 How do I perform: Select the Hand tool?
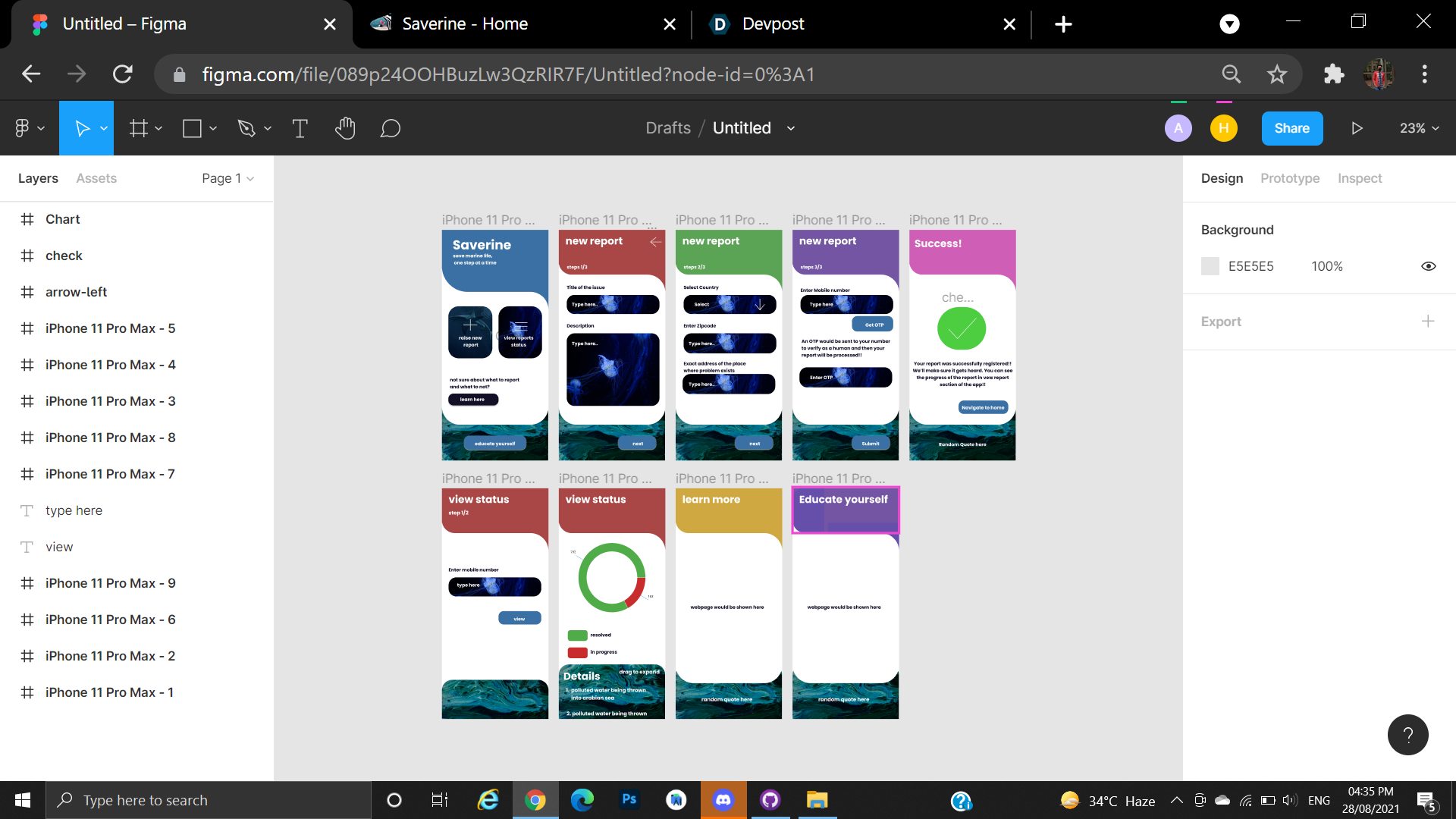345,128
